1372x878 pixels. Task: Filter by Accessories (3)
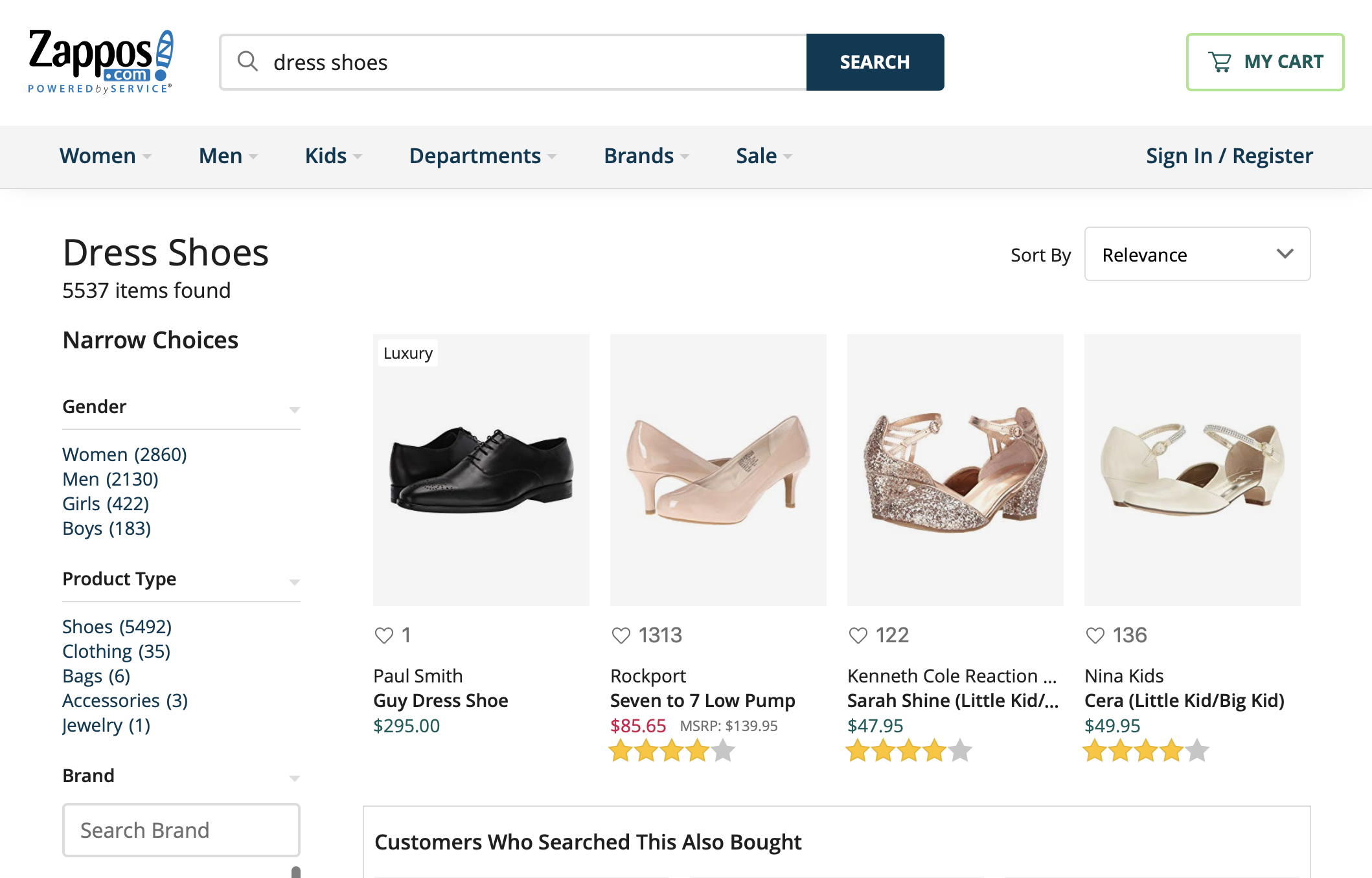click(x=125, y=701)
